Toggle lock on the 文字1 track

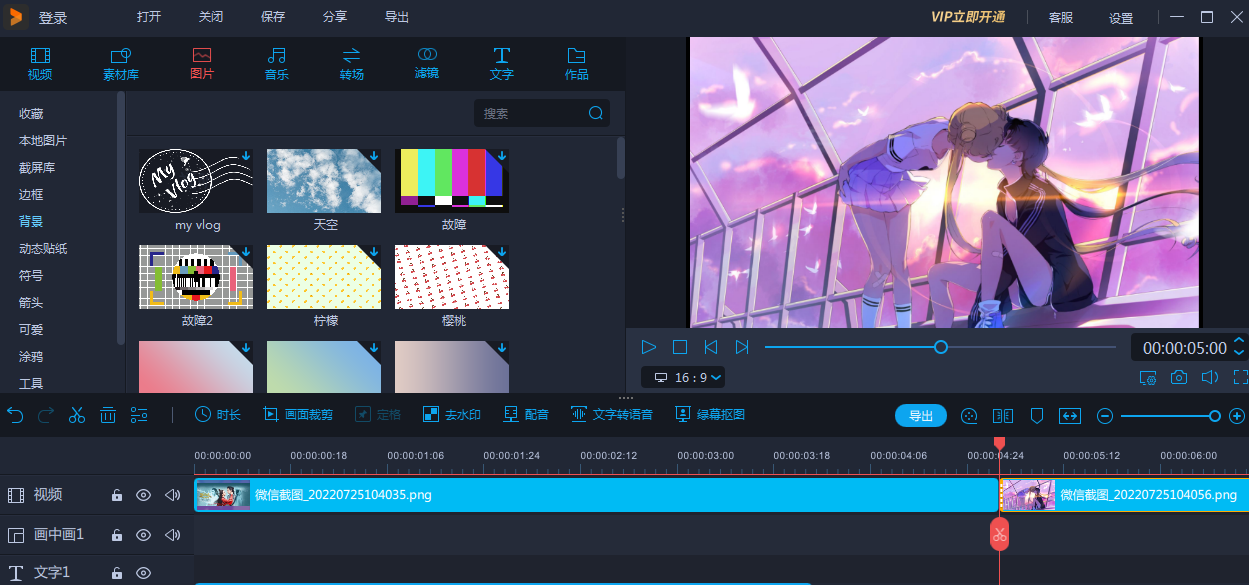(x=117, y=573)
